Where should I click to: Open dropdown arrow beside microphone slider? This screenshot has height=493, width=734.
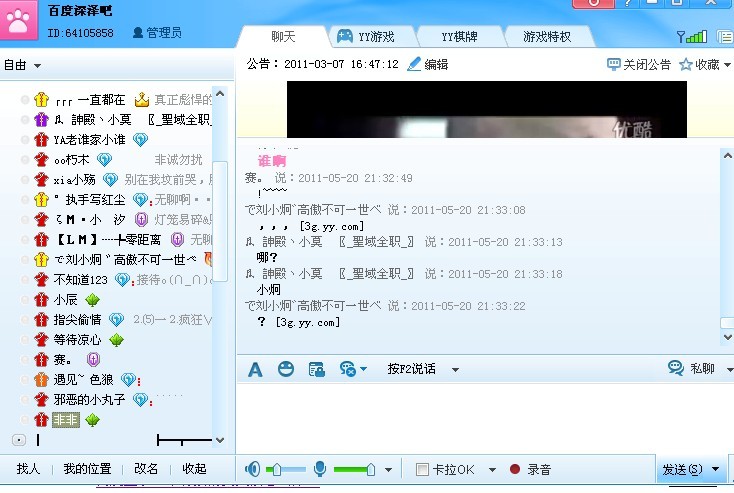[x=389, y=470]
